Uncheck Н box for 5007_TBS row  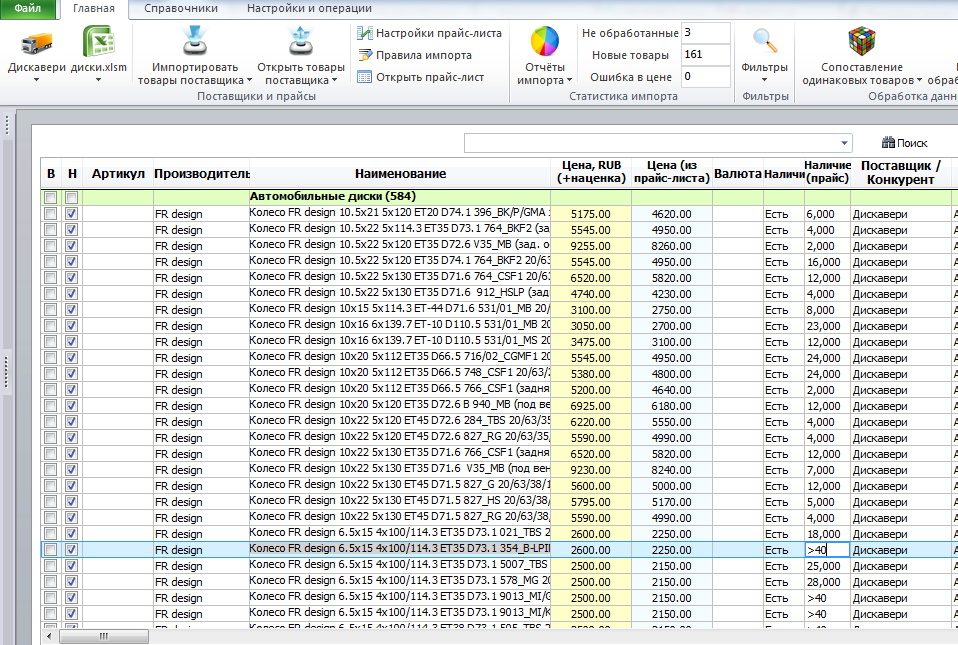tap(71, 566)
